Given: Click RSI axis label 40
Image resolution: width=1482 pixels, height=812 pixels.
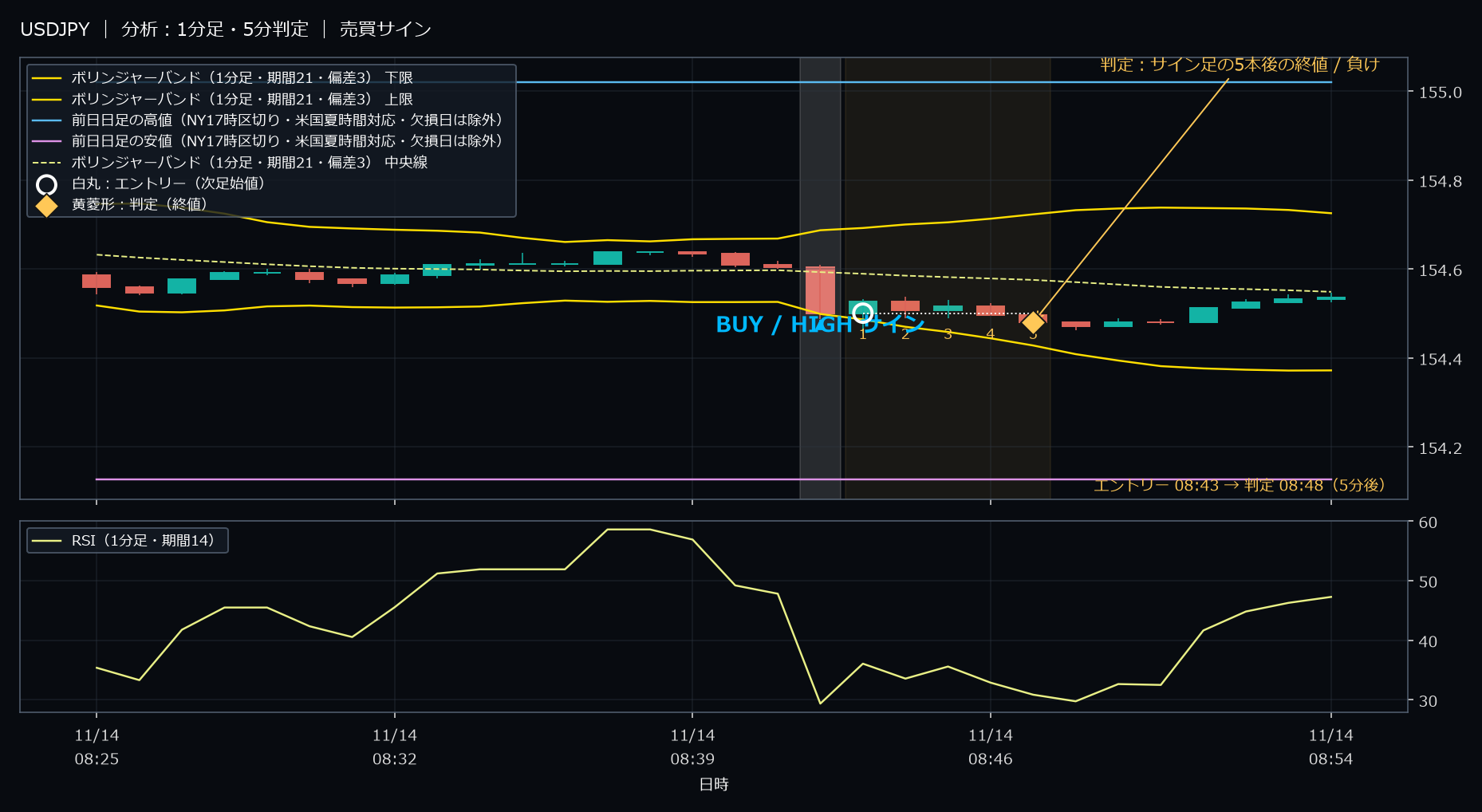Looking at the screenshot, I should [1428, 641].
